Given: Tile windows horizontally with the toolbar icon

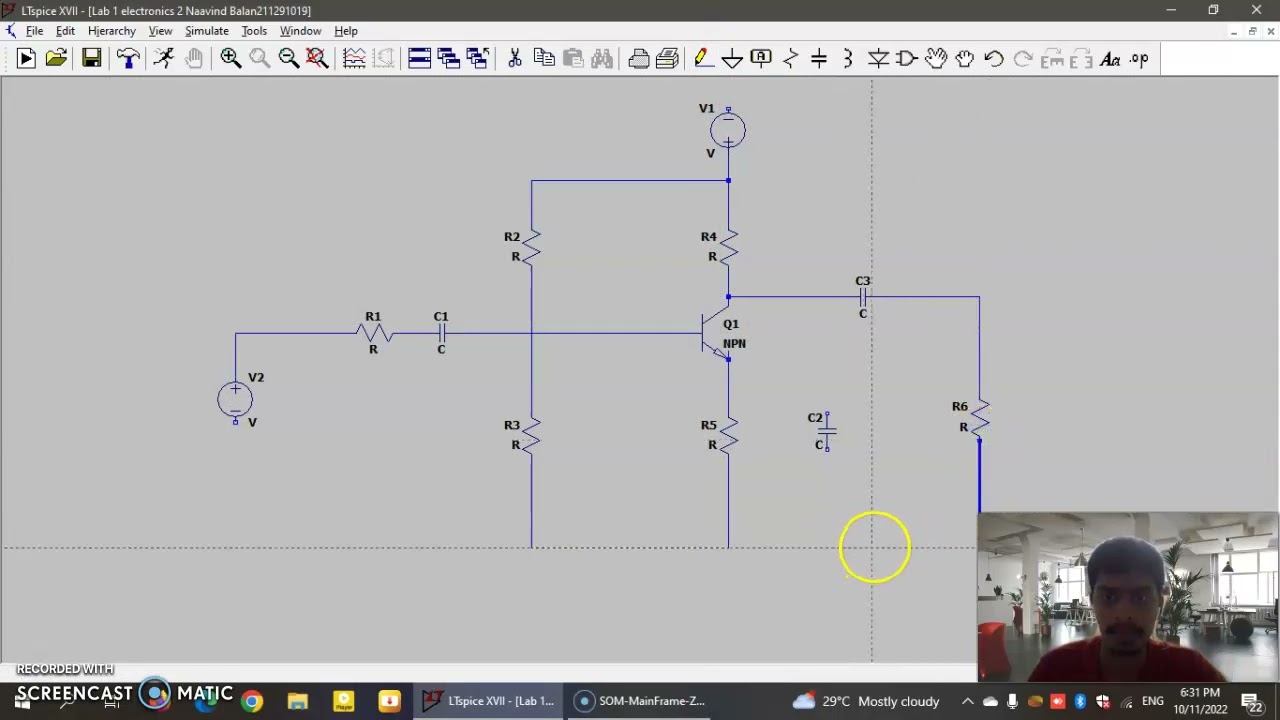Looking at the screenshot, I should [x=420, y=59].
